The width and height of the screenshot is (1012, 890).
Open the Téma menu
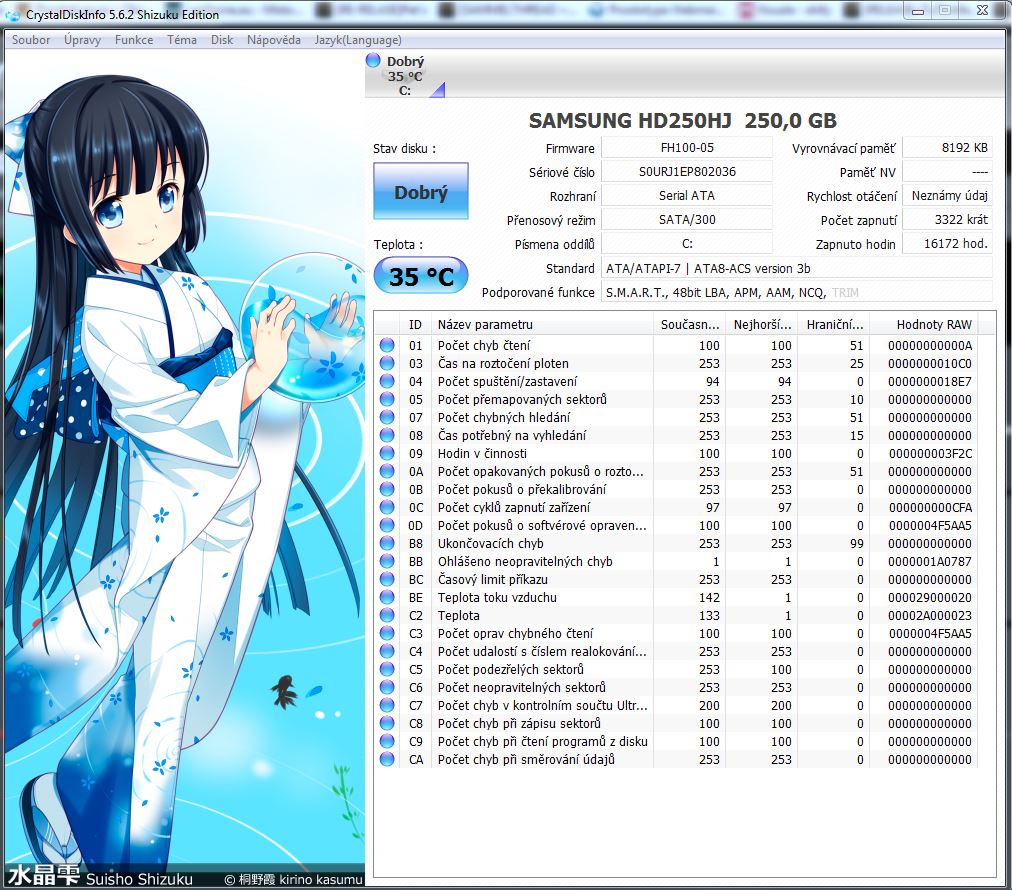tap(181, 40)
